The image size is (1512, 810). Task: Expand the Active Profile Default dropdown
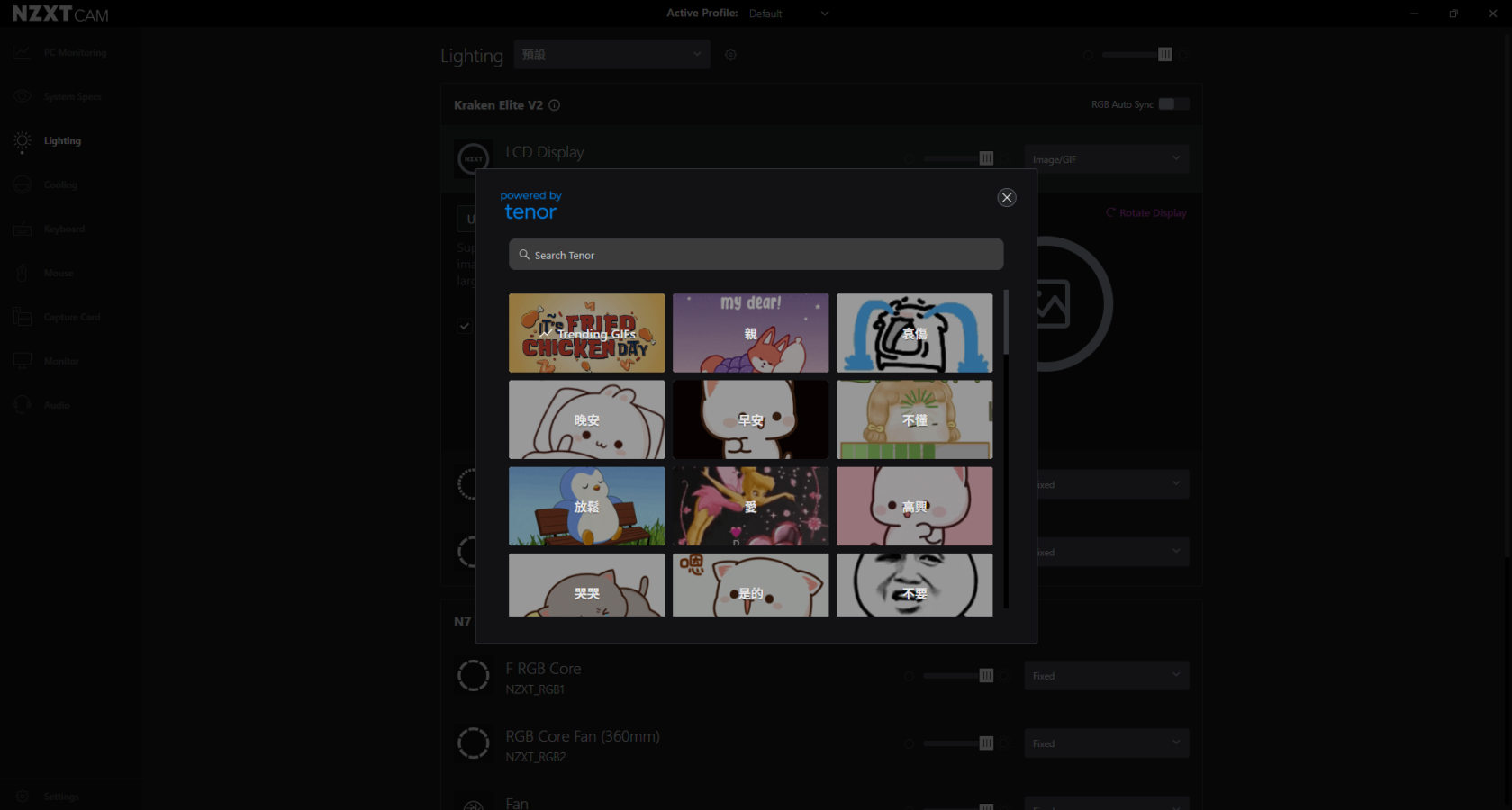[x=788, y=13]
